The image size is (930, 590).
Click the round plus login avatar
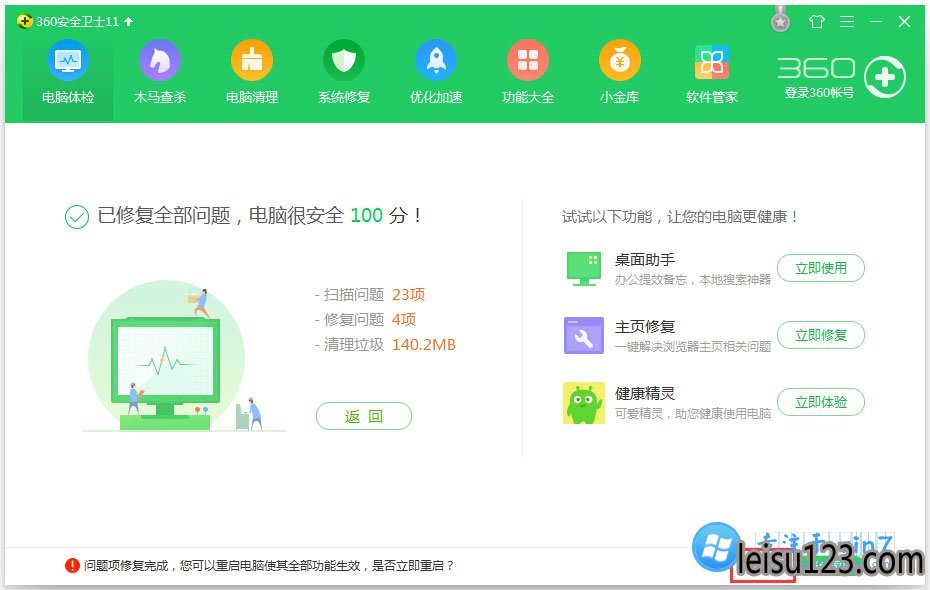tap(884, 77)
